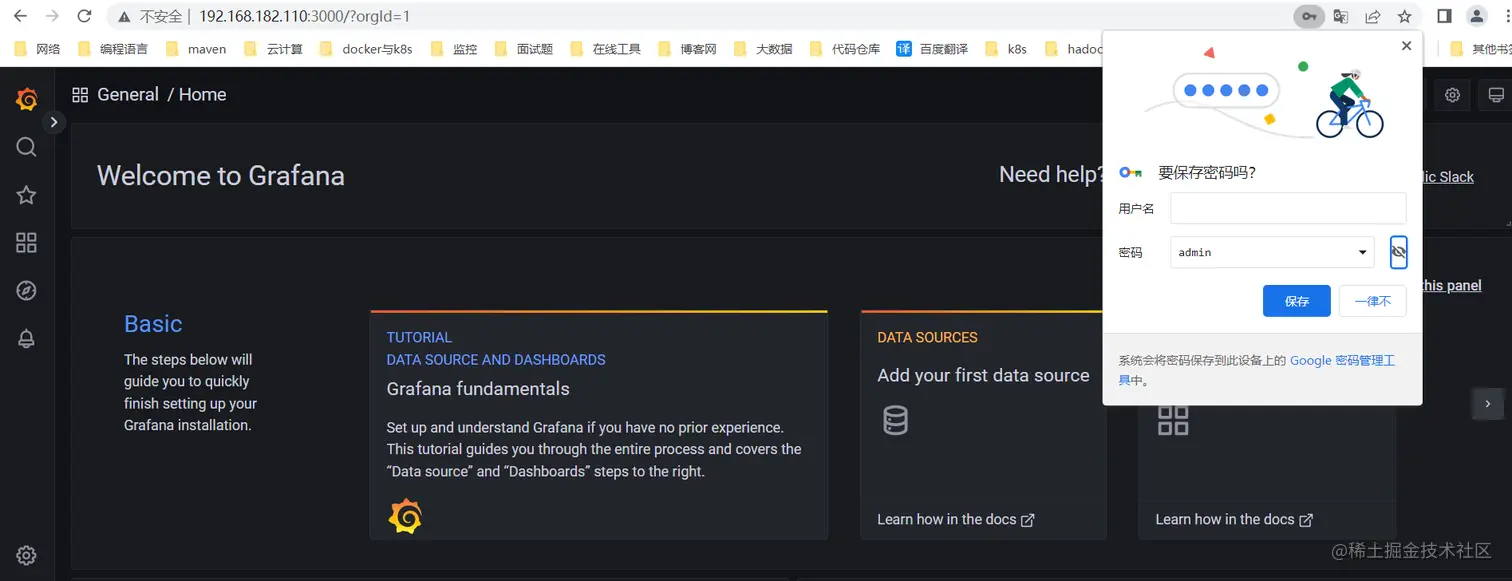The image size is (1512, 581).
Task: Open the password dropdown arrow in popup
Action: 1362,252
